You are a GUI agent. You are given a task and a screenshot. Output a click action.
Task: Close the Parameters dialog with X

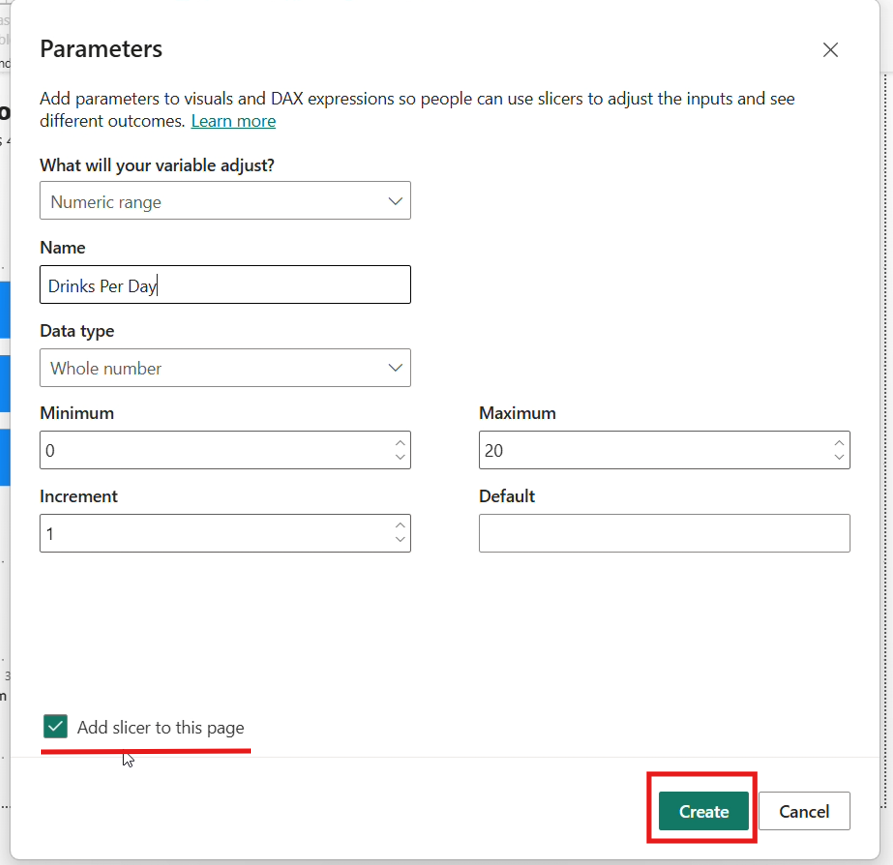click(x=830, y=50)
